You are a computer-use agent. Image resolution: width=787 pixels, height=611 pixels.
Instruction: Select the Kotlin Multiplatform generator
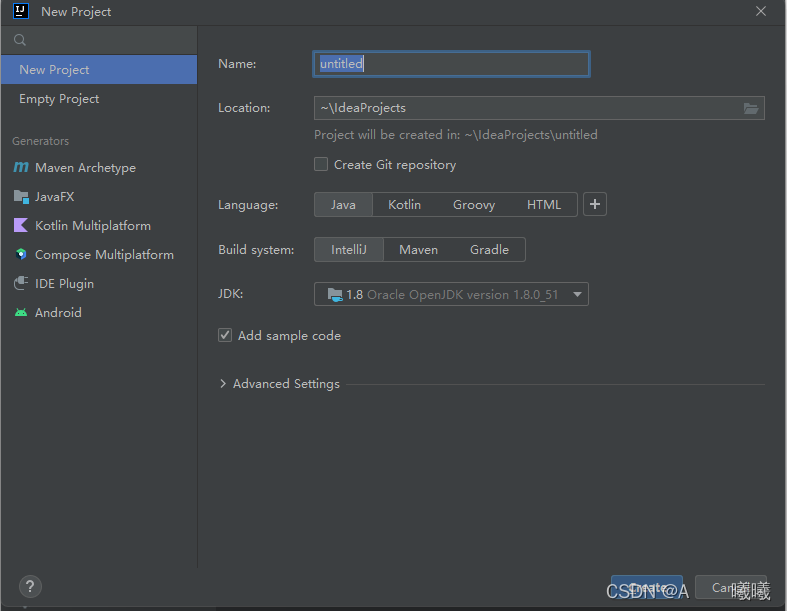click(x=99, y=225)
